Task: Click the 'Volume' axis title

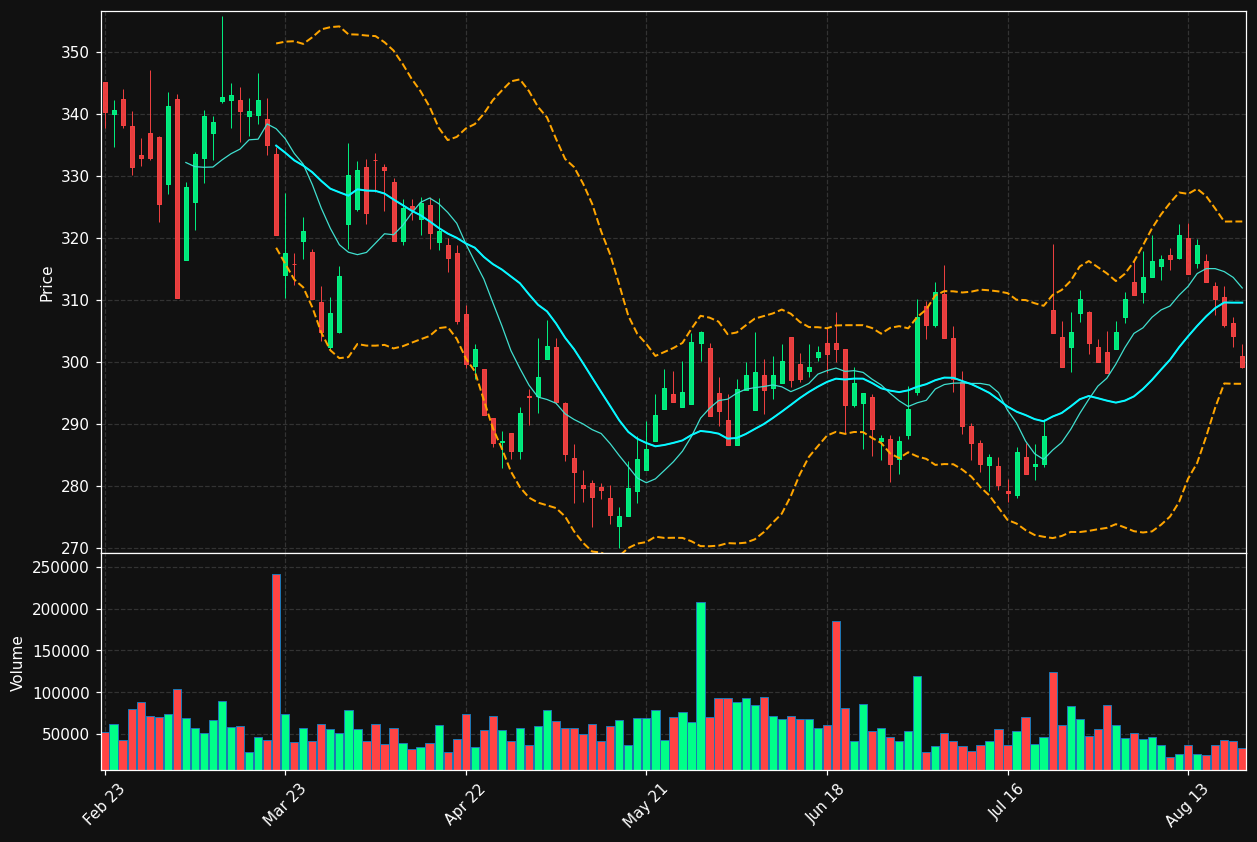Action: [x=18, y=663]
